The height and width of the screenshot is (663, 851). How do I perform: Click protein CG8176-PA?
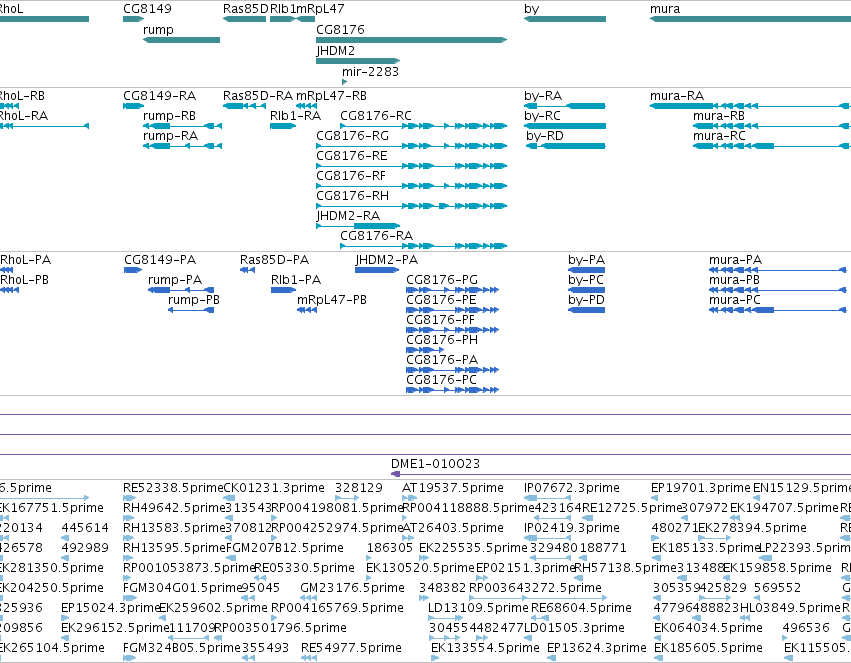[452, 370]
